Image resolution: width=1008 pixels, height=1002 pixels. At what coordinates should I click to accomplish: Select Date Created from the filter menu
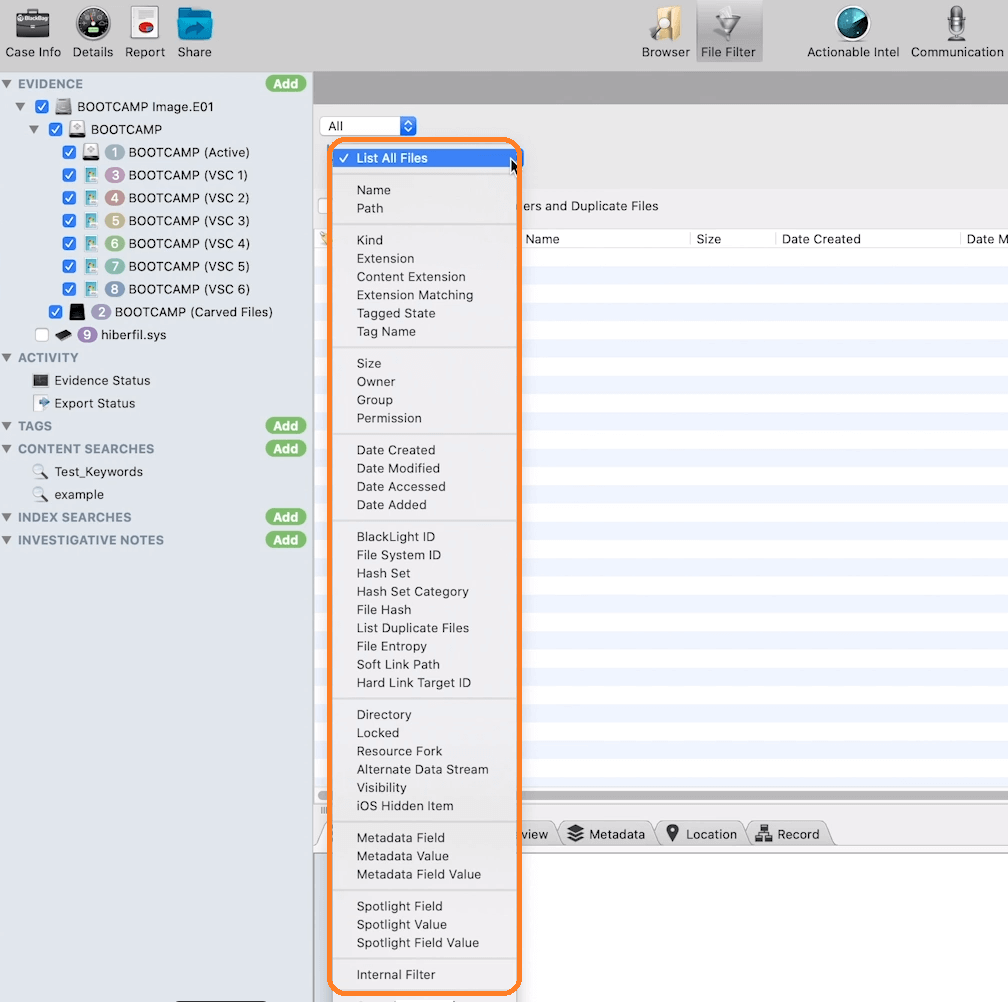click(x=397, y=449)
